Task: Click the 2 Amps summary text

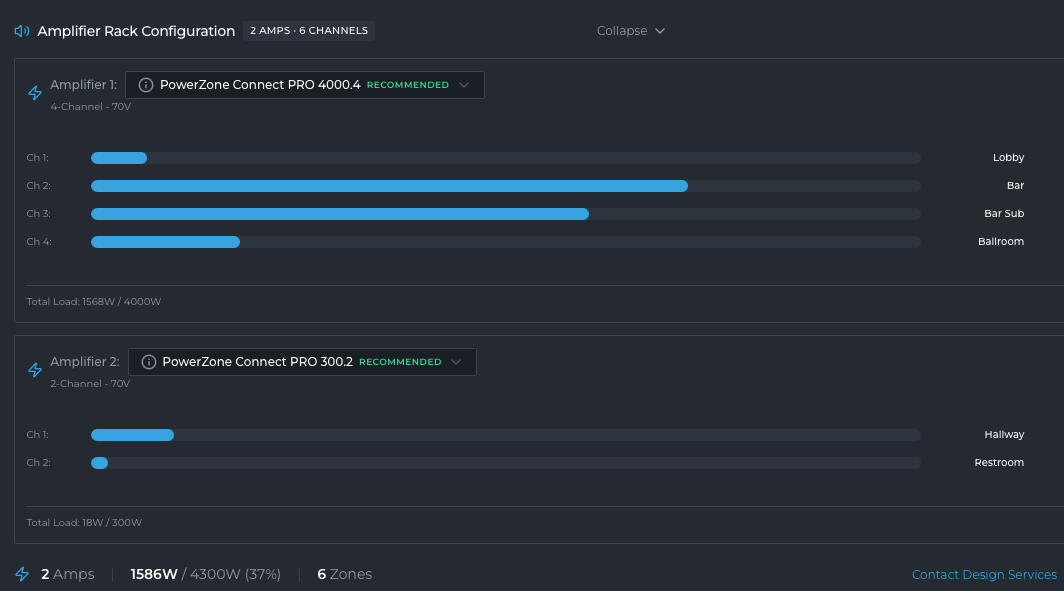Action: pyautogui.click(x=68, y=574)
